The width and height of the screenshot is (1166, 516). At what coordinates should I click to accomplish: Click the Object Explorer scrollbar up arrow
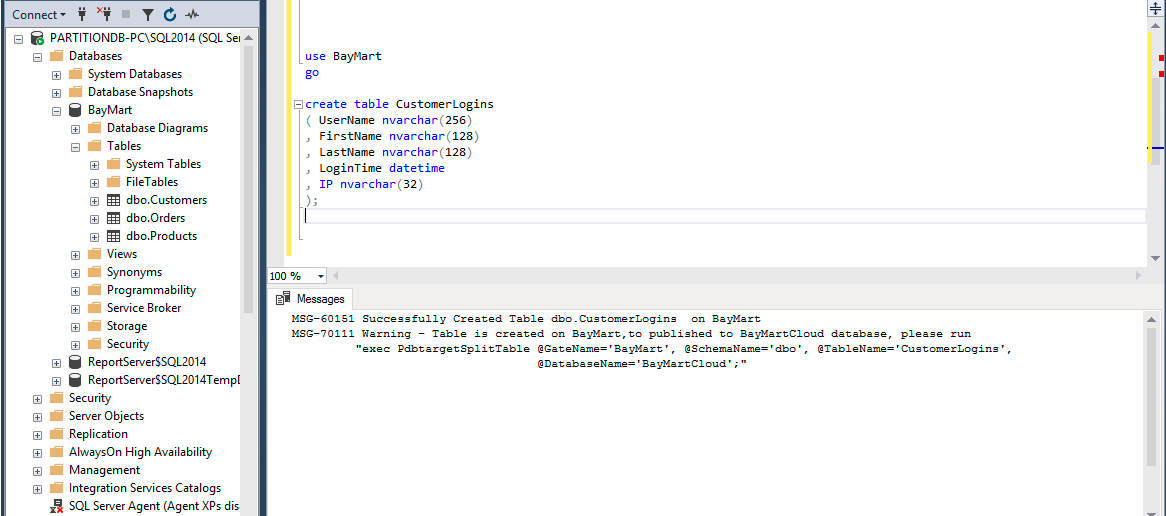click(248, 38)
